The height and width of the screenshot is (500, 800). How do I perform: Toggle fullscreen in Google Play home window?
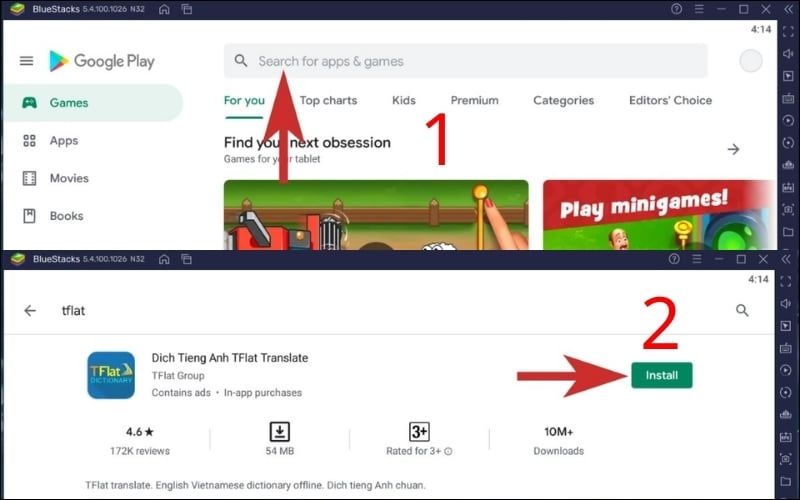tap(788, 32)
